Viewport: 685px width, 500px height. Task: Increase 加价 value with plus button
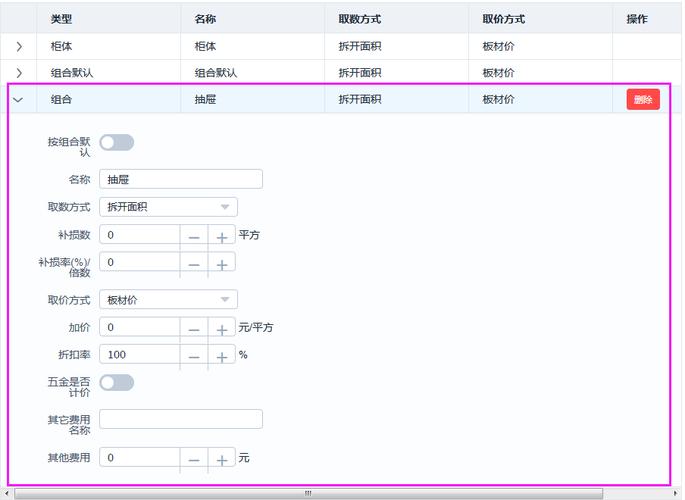[x=222, y=327]
